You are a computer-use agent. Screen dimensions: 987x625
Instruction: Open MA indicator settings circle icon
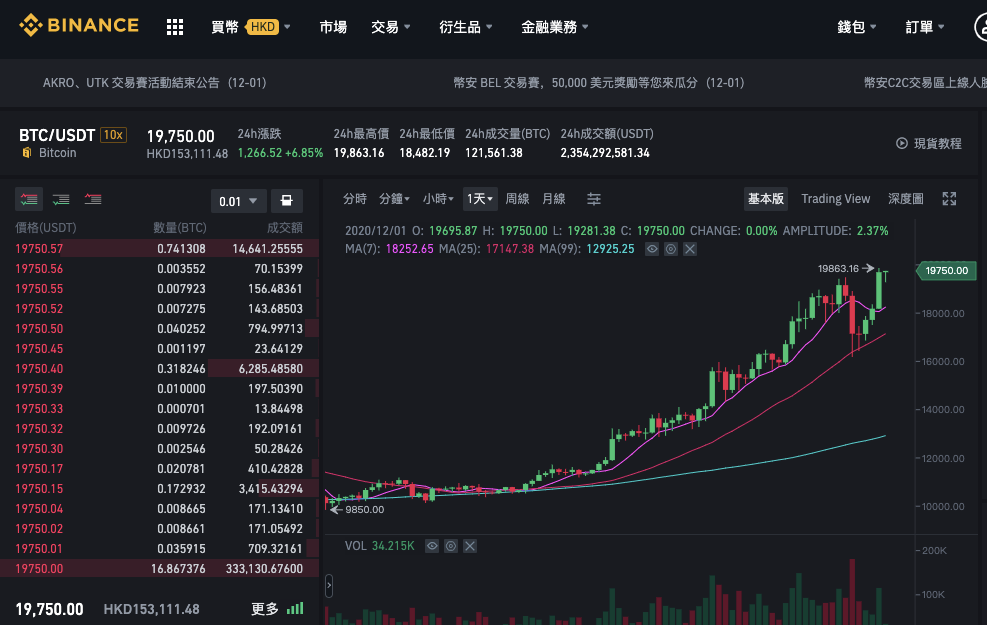(x=671, y=249)
